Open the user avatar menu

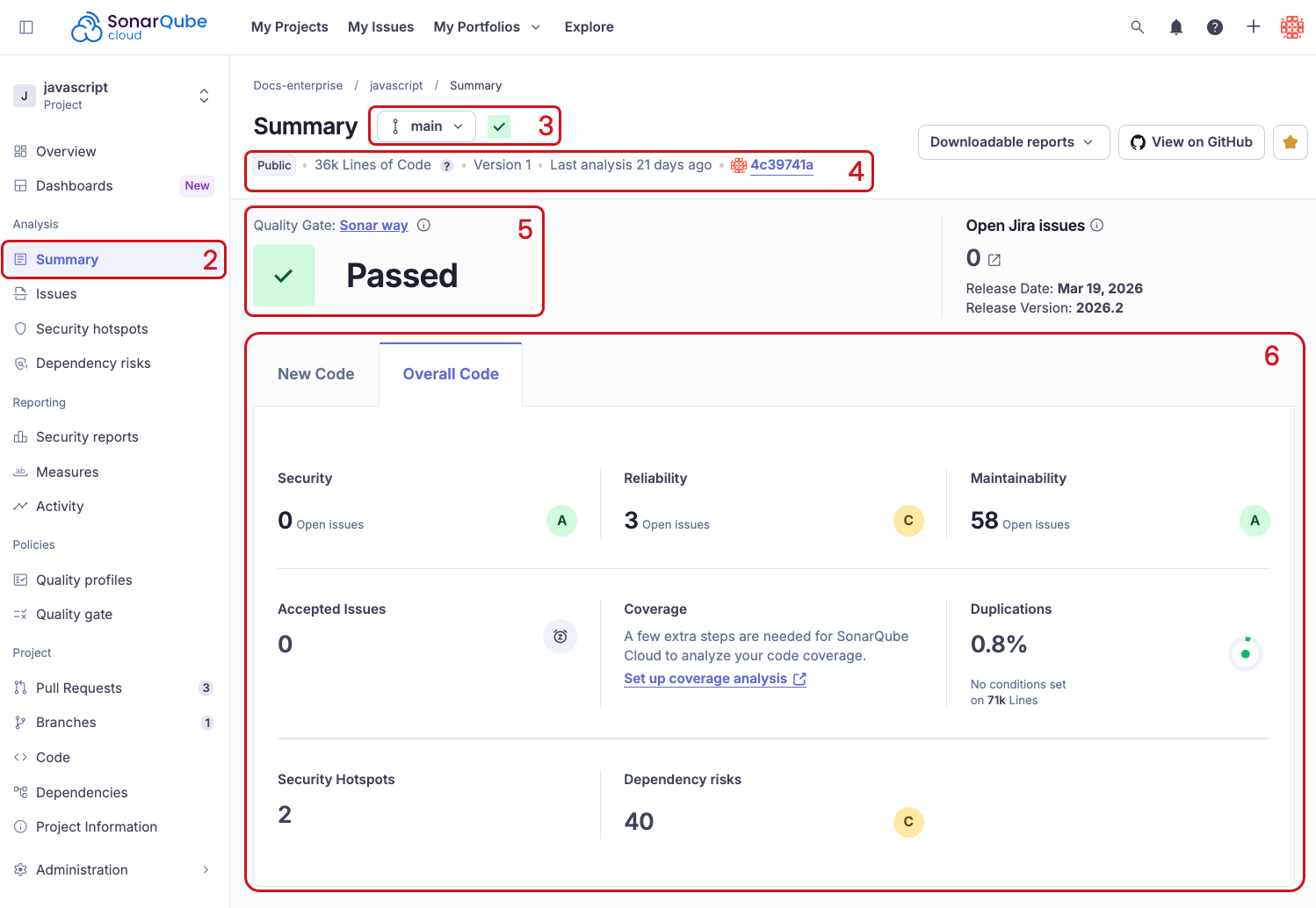pyautogui.click(x=1292, y=27)
